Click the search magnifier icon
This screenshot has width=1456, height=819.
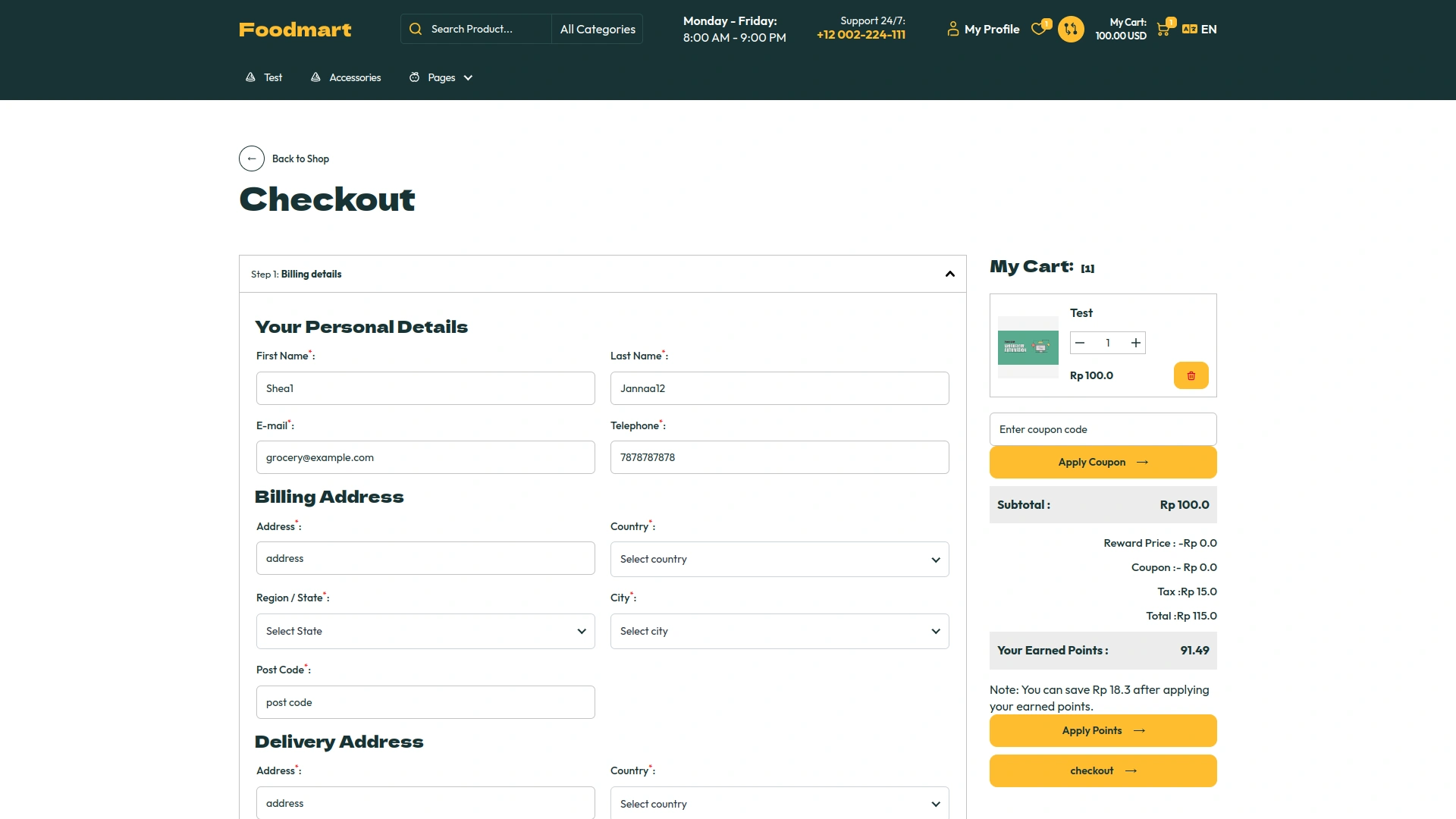point(416,30)
